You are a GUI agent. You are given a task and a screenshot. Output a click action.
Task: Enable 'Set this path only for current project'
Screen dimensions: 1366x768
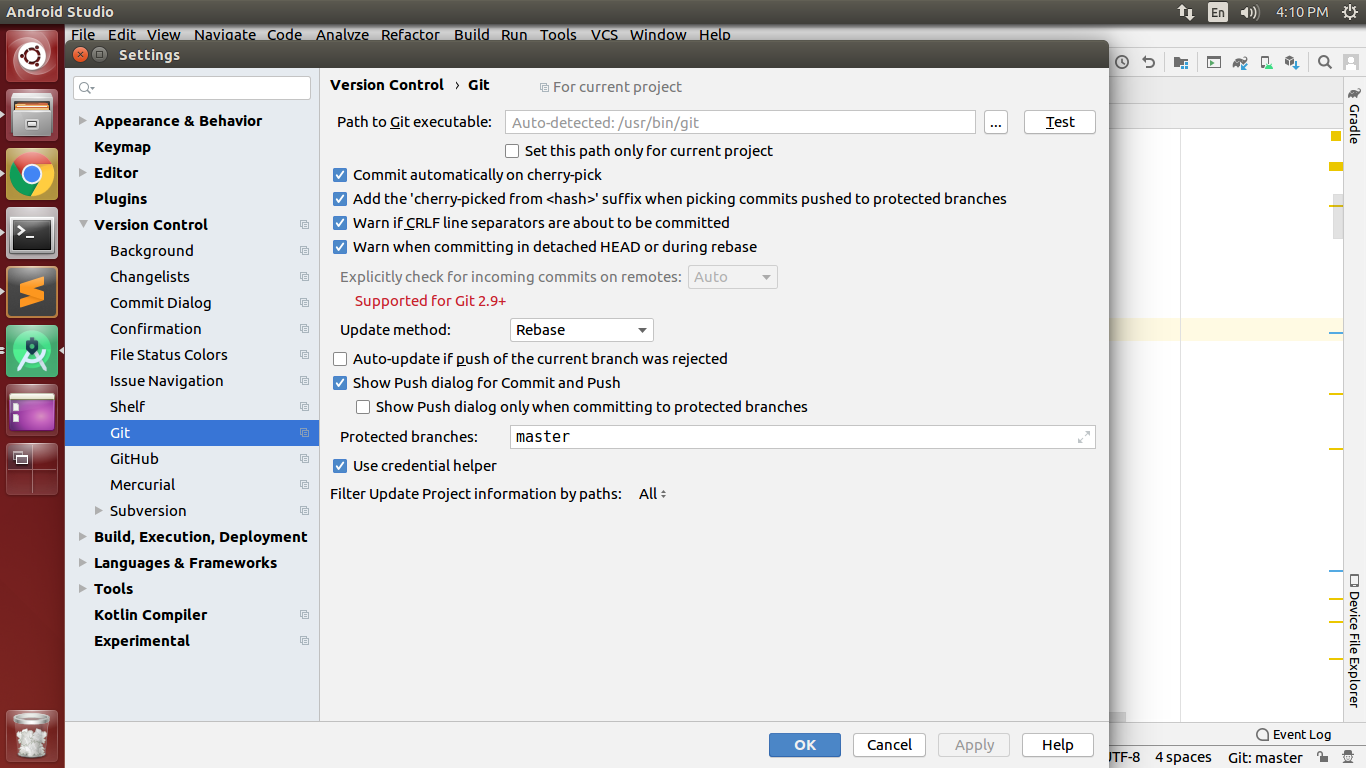[512, 151]
